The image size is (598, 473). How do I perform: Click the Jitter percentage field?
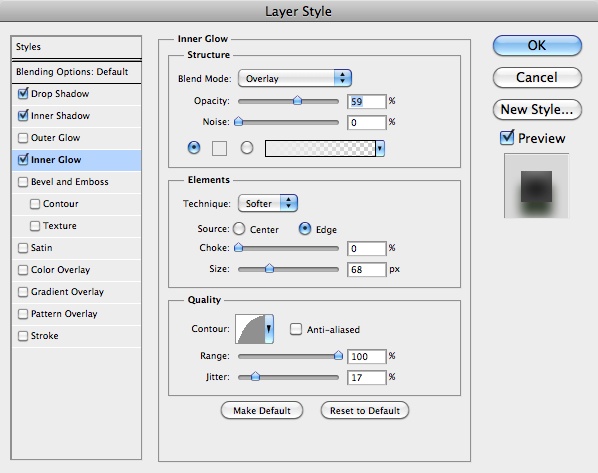click(x=367, y=378)
